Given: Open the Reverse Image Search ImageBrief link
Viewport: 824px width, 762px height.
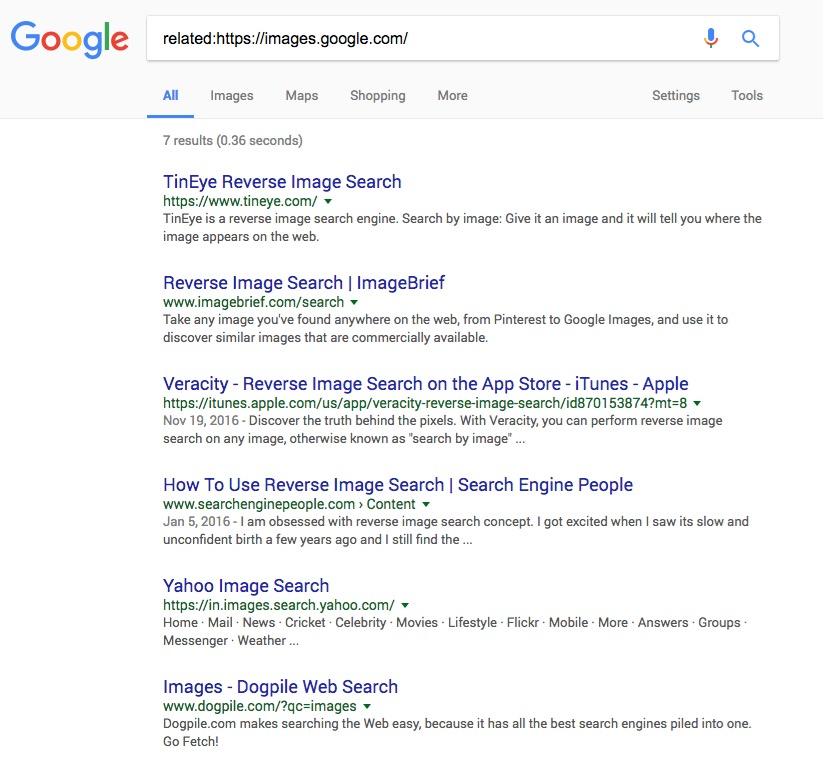Looking at the screenshot, I should point(304,283).
